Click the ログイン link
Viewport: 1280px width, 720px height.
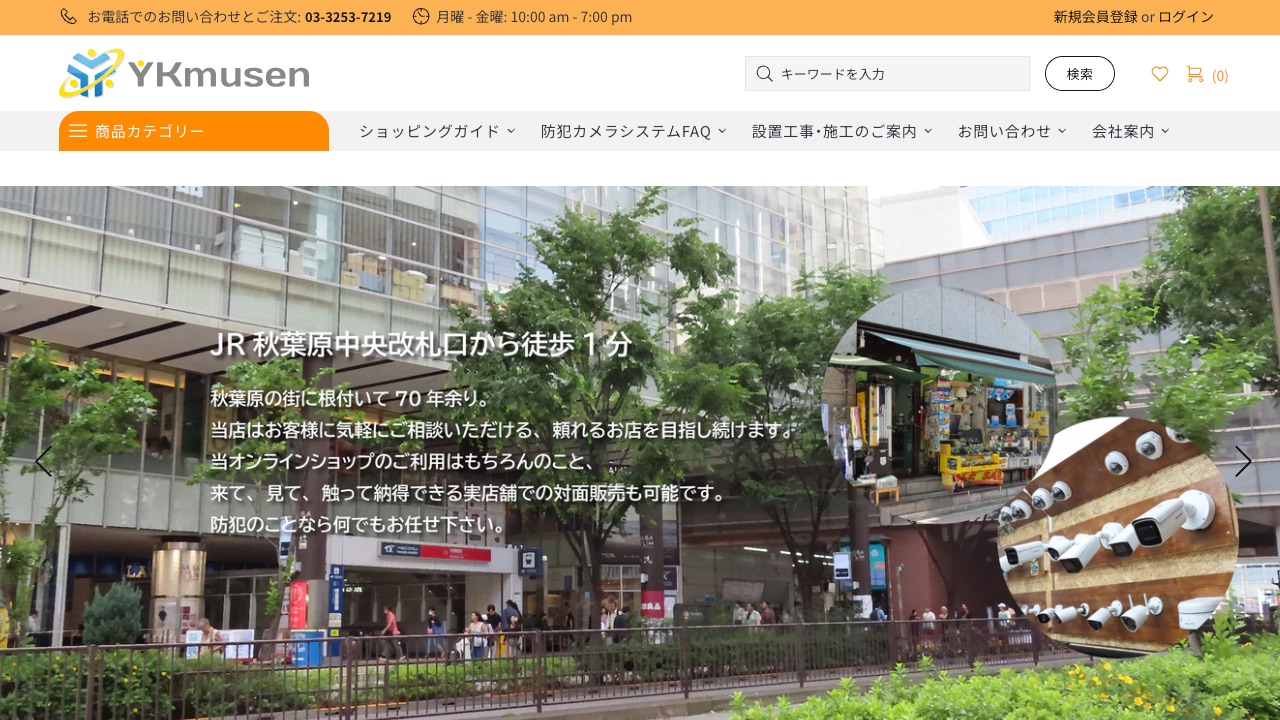click(1186, 16)
